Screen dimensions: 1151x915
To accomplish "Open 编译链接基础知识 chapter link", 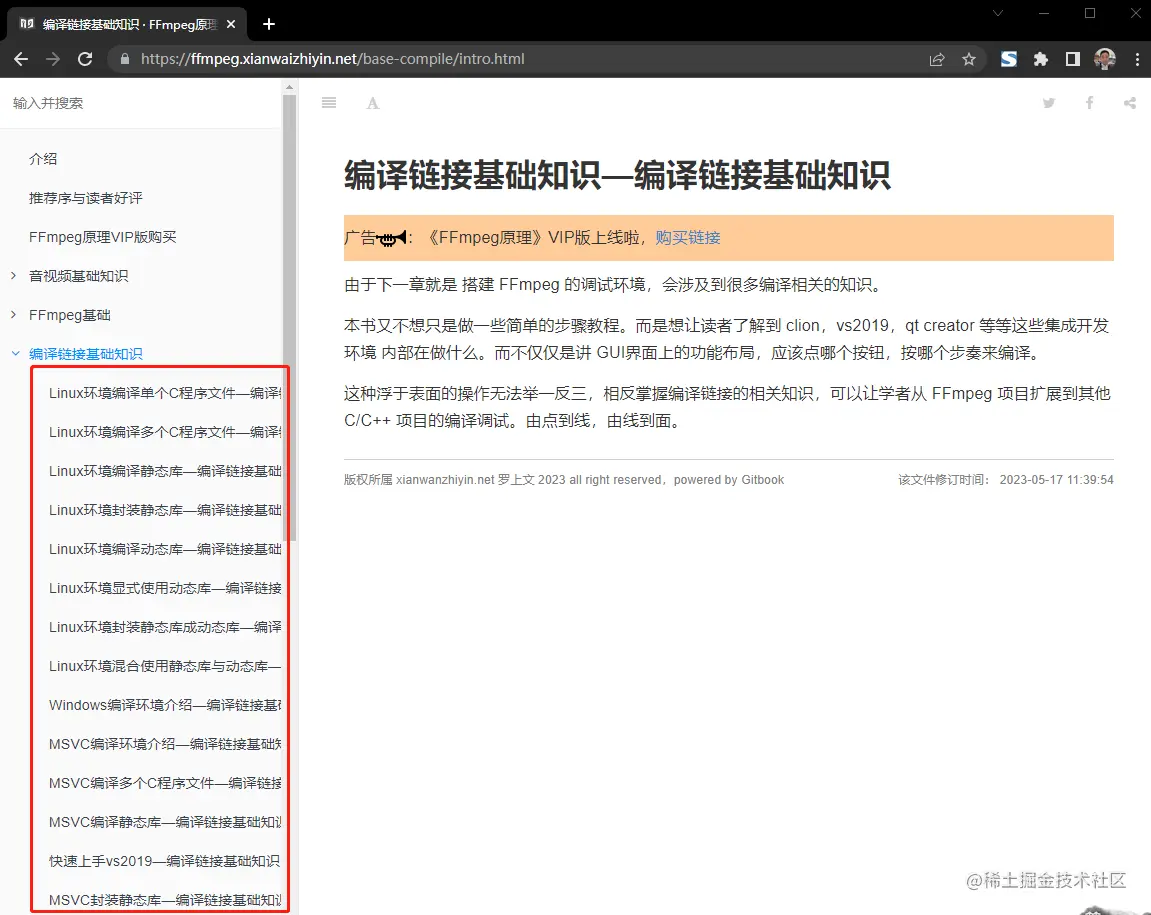I will point(86,353).
